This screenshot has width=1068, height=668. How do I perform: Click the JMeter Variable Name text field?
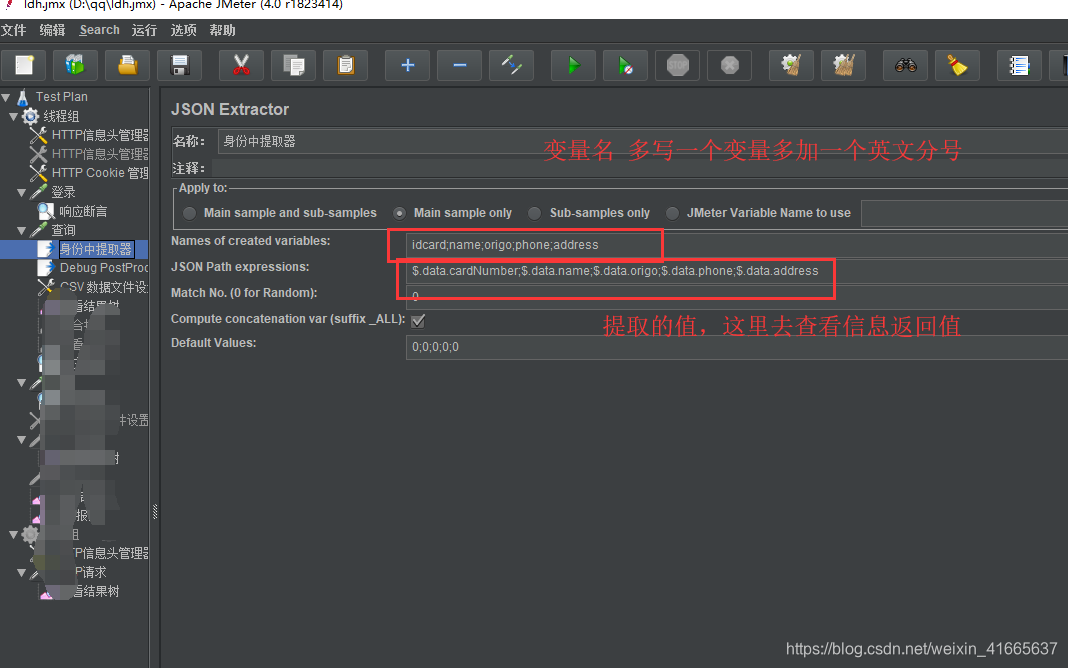click(x=964, y=213)
